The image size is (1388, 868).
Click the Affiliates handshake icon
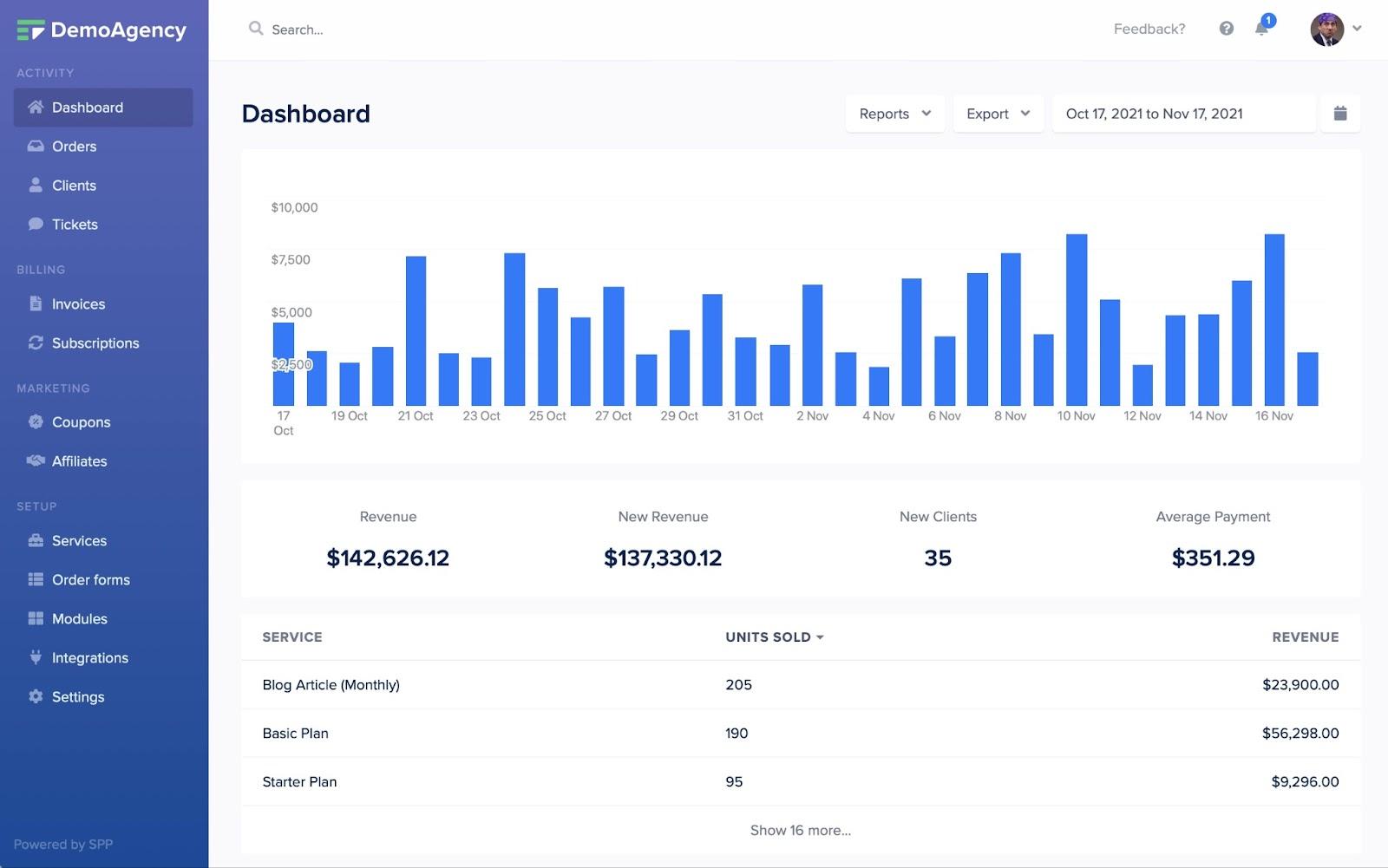tap(36, 460)
